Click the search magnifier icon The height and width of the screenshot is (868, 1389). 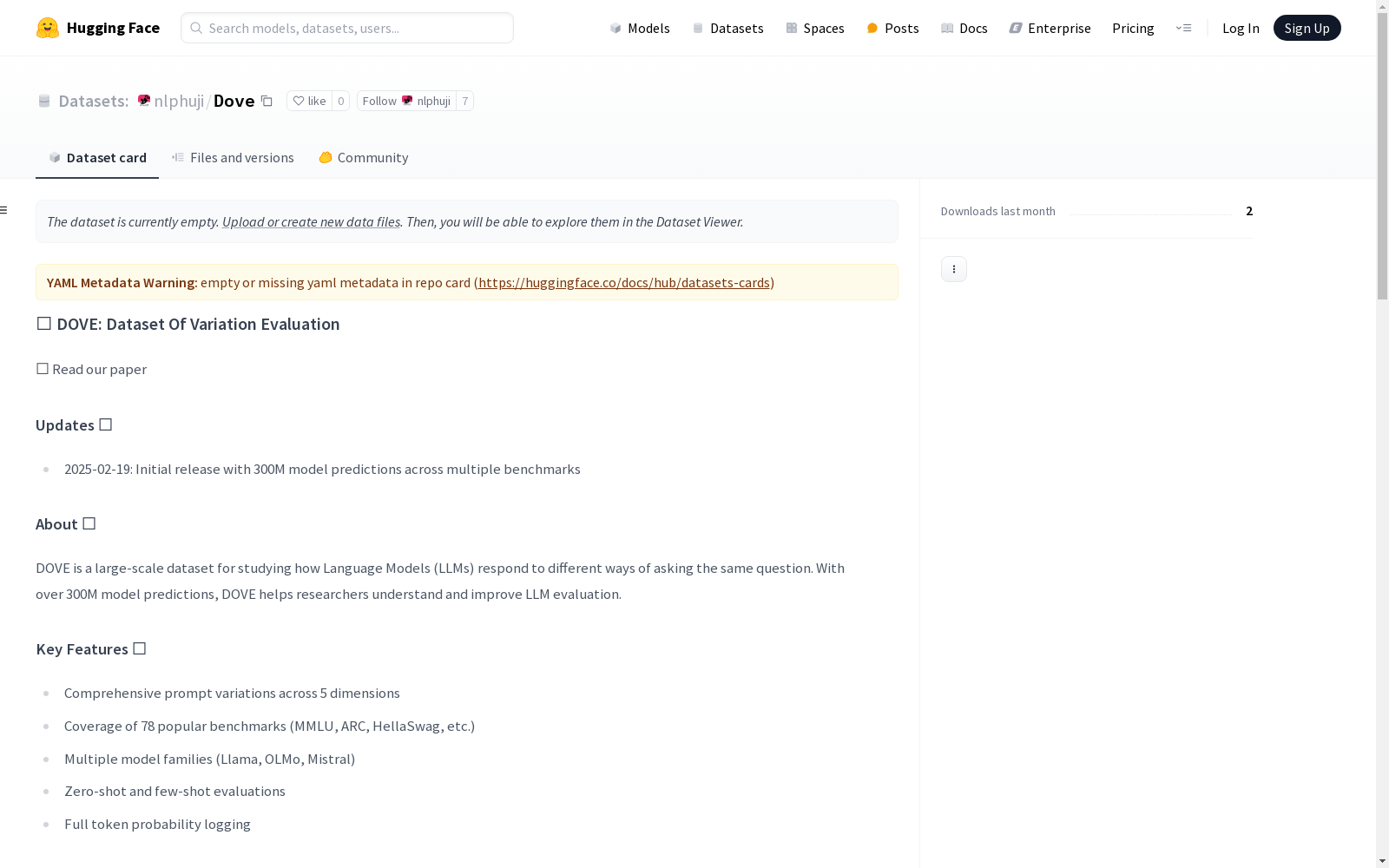coord(196,28)
